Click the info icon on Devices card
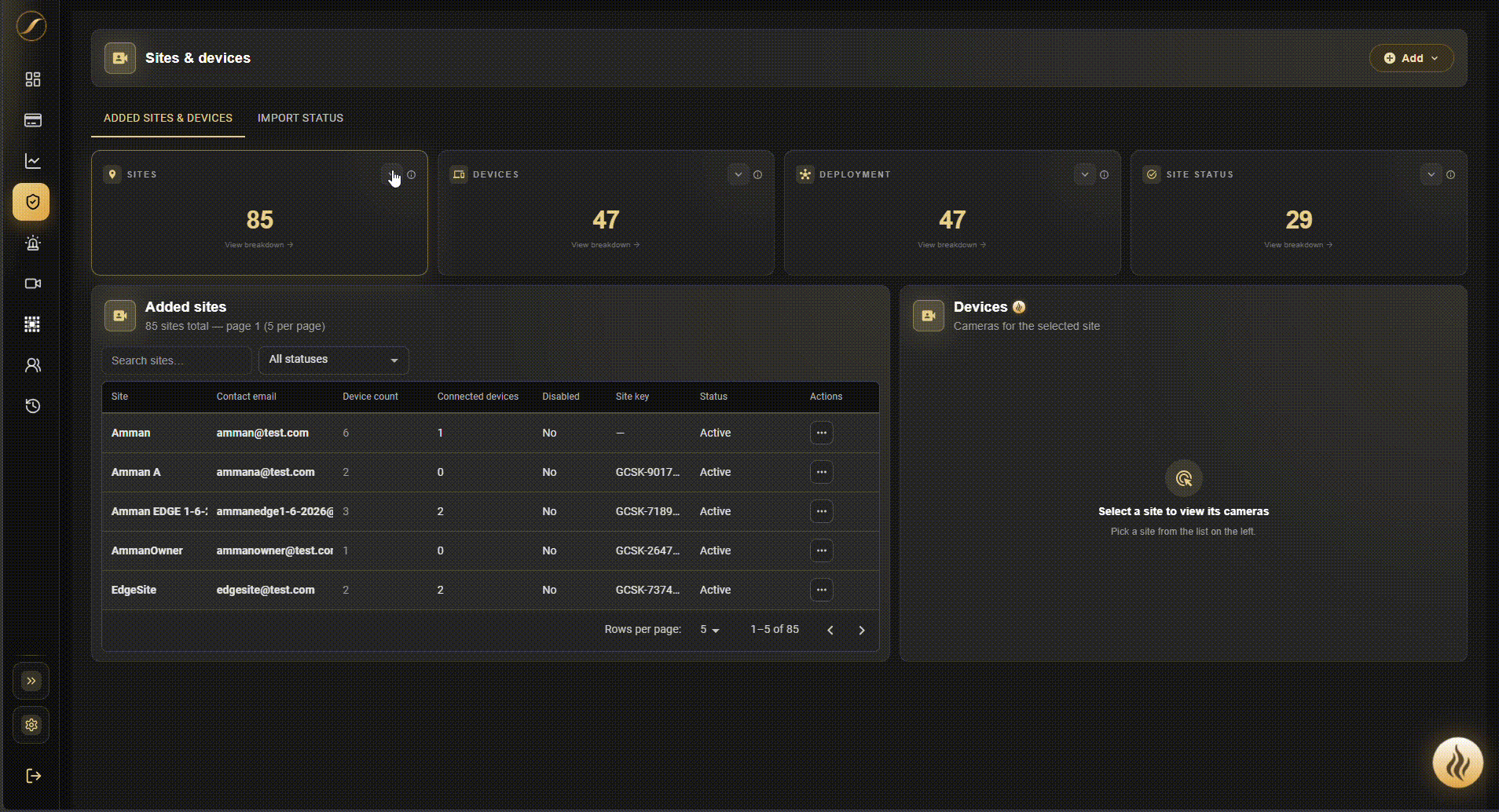This screenshot has height=812, width=1499. pyautogui.click(x=757, y=175)
